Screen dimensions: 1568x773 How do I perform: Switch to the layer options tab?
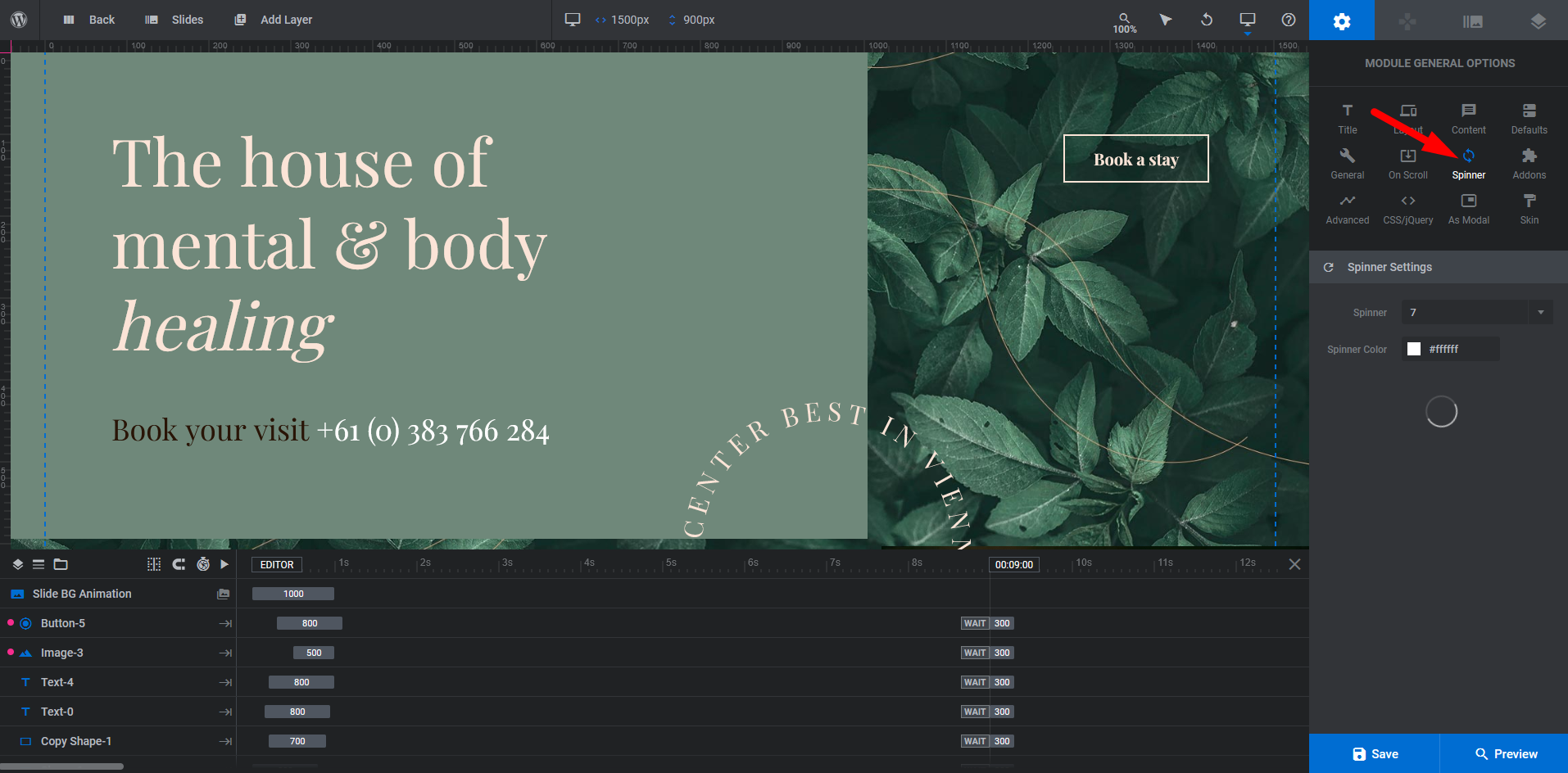(1538, 20)
